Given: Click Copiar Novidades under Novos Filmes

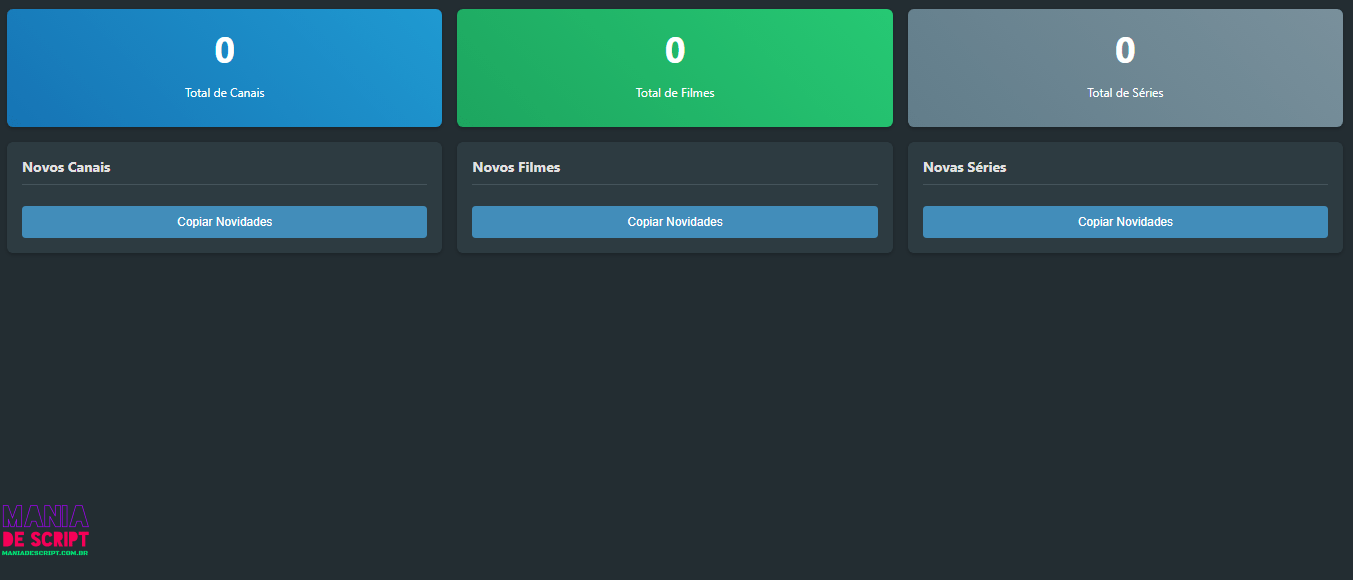Looking at the screenshot, I should coord(675,222).
